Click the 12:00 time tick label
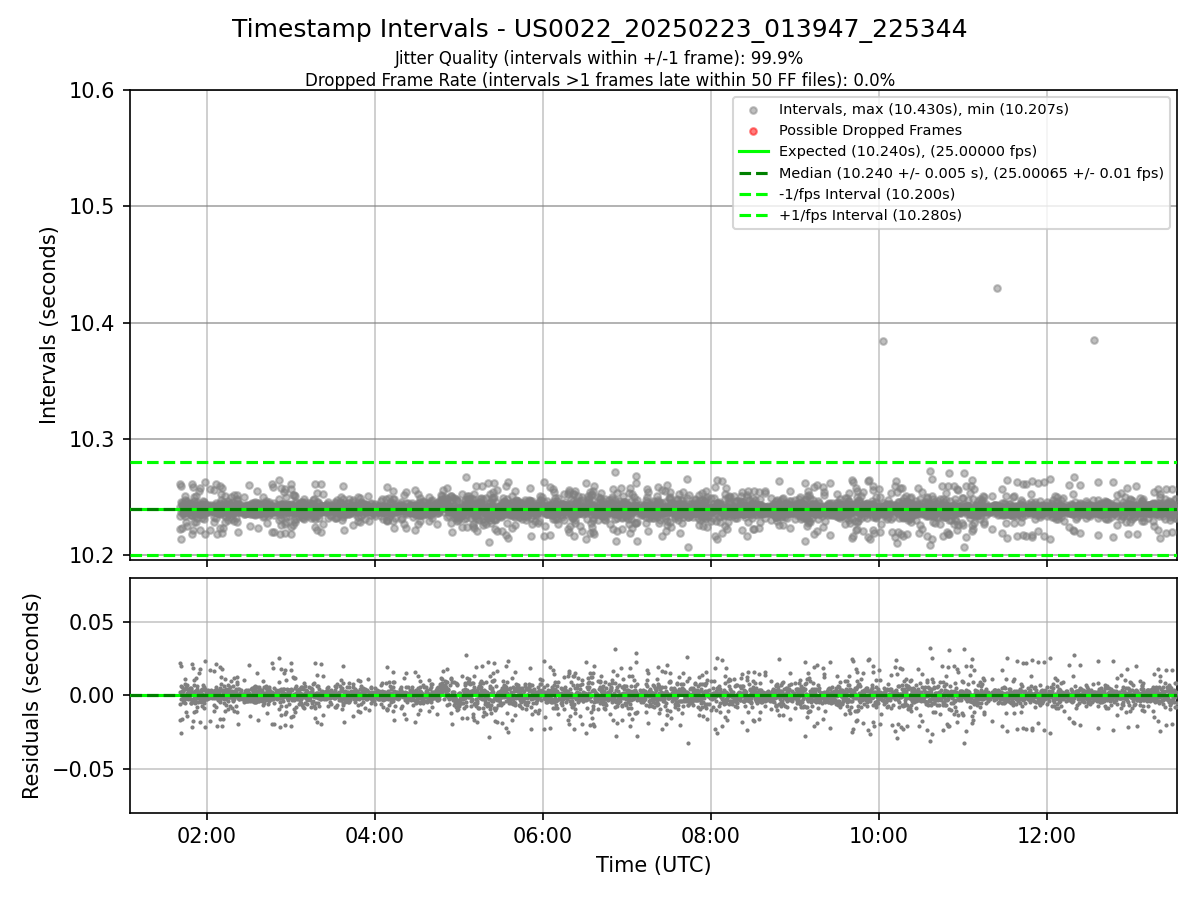1200x900 pixels. (x=1047, y=835)
